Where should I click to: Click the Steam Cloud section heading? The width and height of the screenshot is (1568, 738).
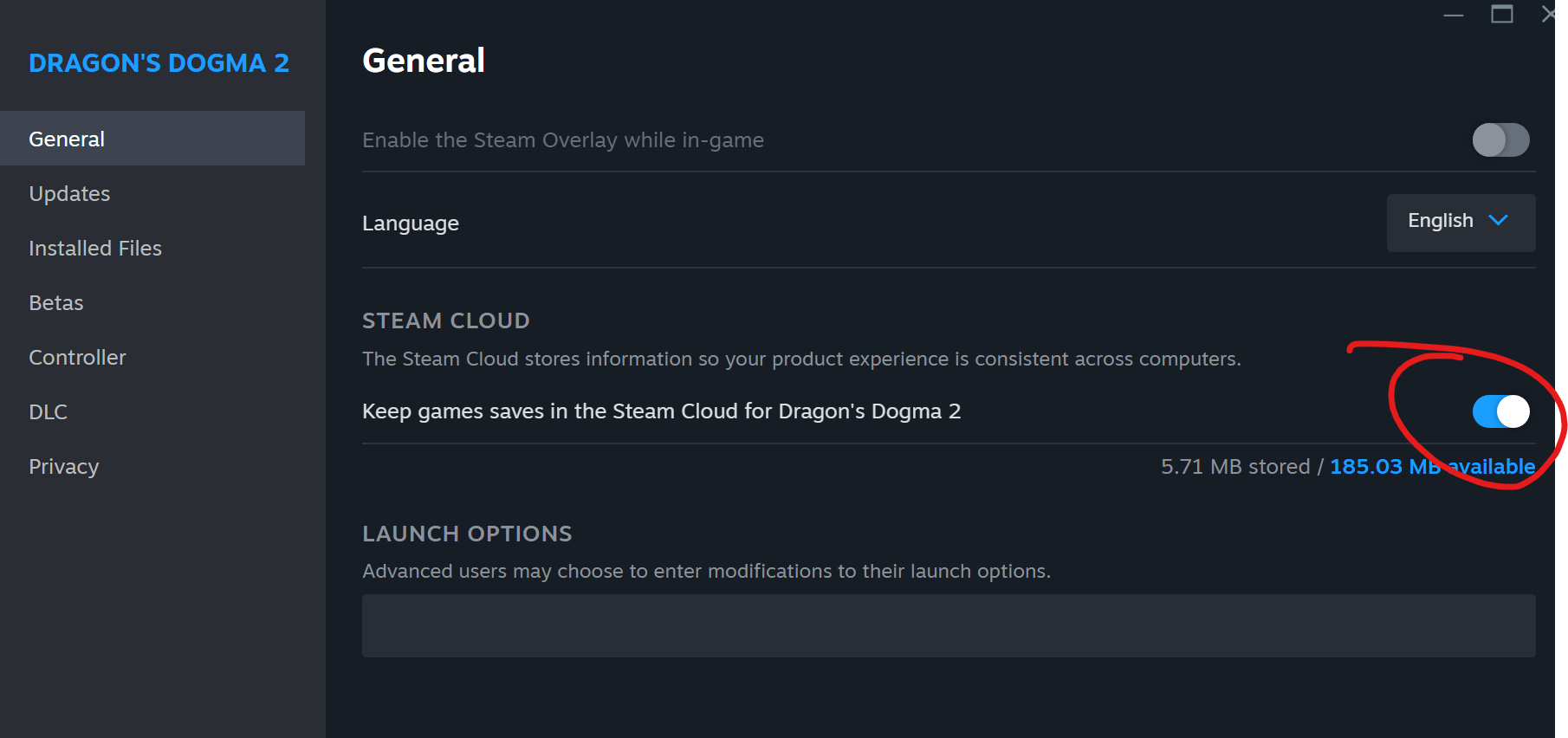tap(445, 320)
